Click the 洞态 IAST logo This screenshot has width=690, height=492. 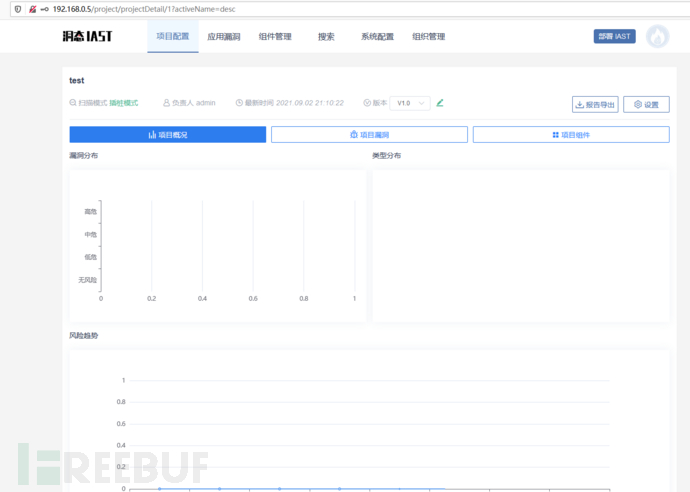87,37
